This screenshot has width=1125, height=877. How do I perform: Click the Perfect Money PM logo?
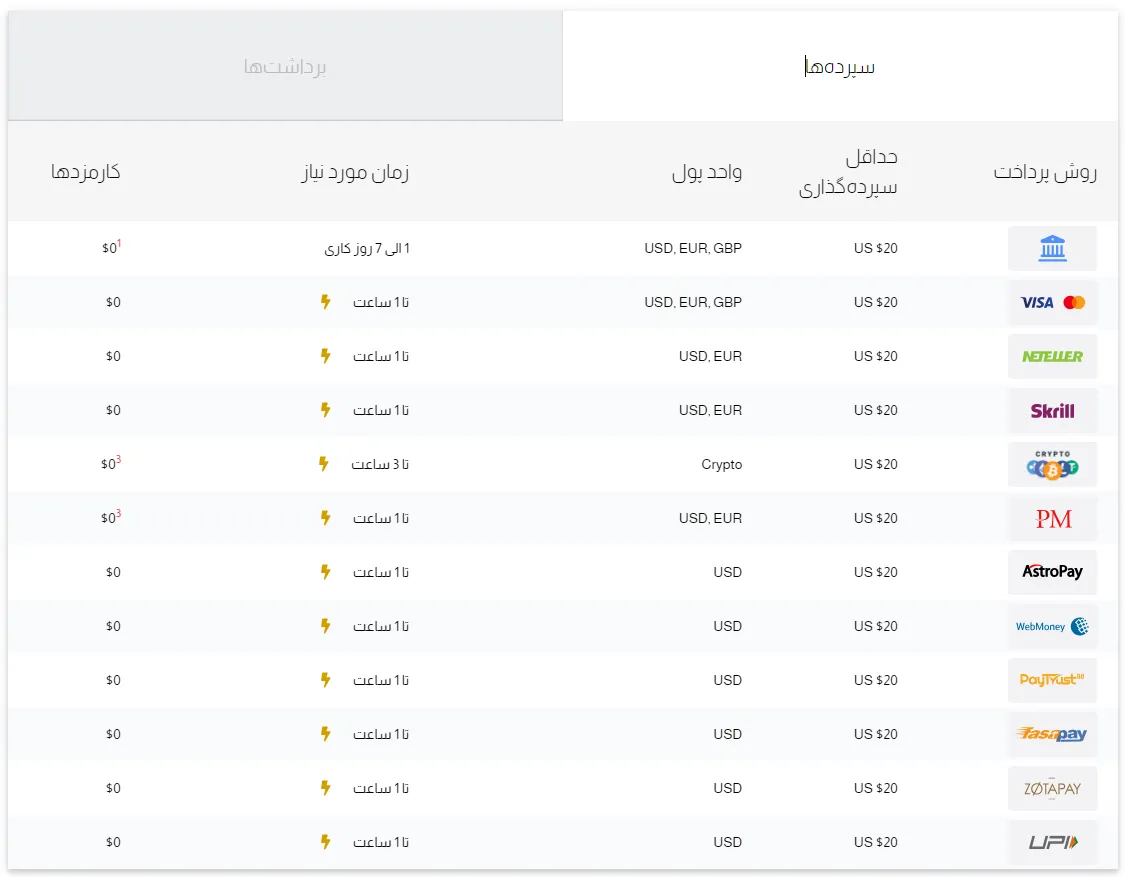click(x=1052, y=518)
